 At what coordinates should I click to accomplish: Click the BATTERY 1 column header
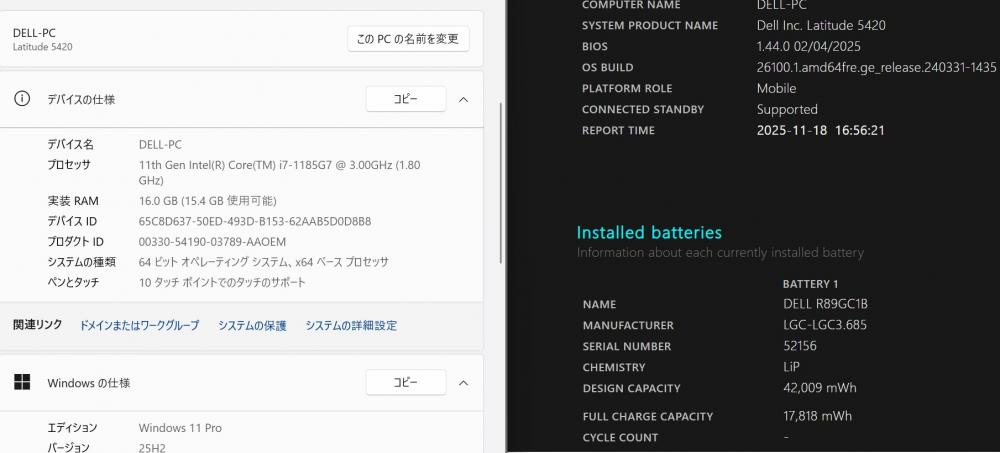click(x=810, y=284)
